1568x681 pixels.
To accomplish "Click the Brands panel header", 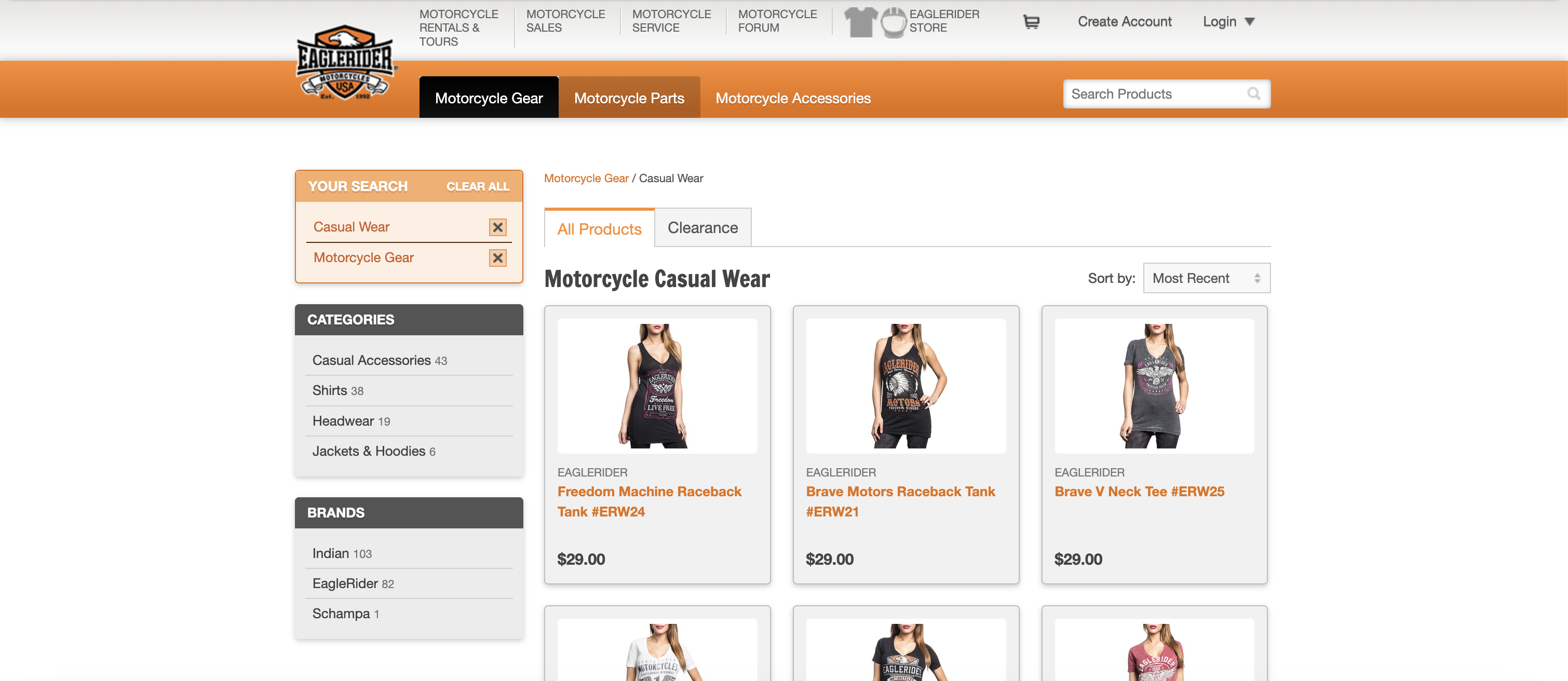I will (x=409, y=512).
